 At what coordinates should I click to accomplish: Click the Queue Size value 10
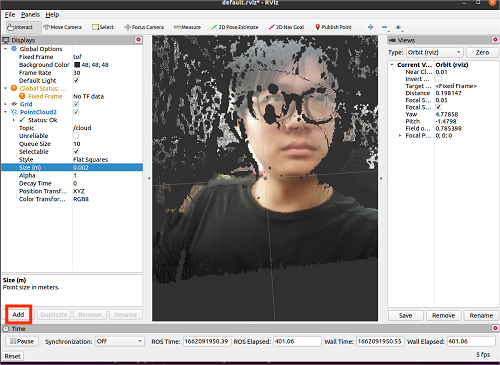coord(77,144)
